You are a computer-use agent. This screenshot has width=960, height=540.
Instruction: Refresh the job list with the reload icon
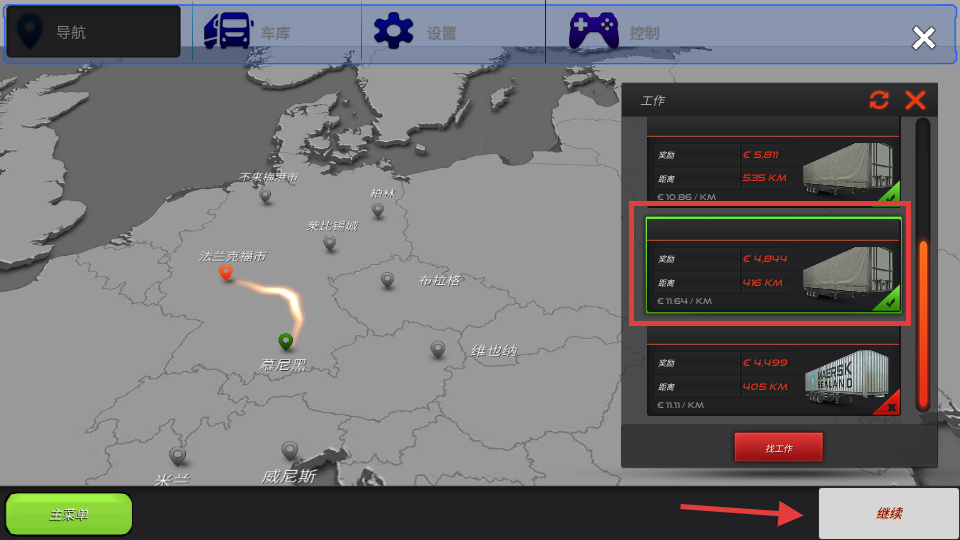coord(879,100)
